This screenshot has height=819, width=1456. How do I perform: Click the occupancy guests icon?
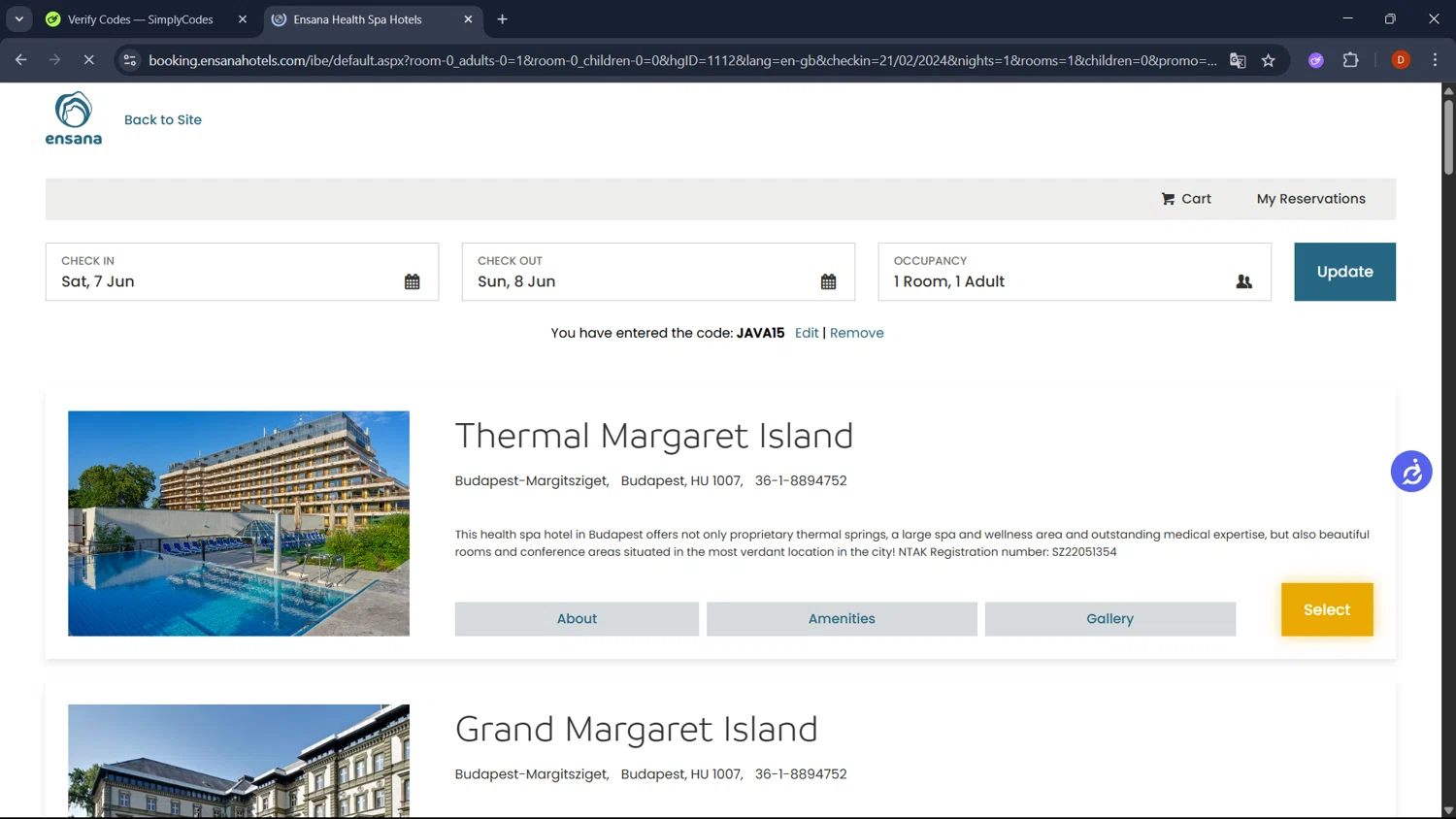pyautogui.click(x=1243, y=281)
